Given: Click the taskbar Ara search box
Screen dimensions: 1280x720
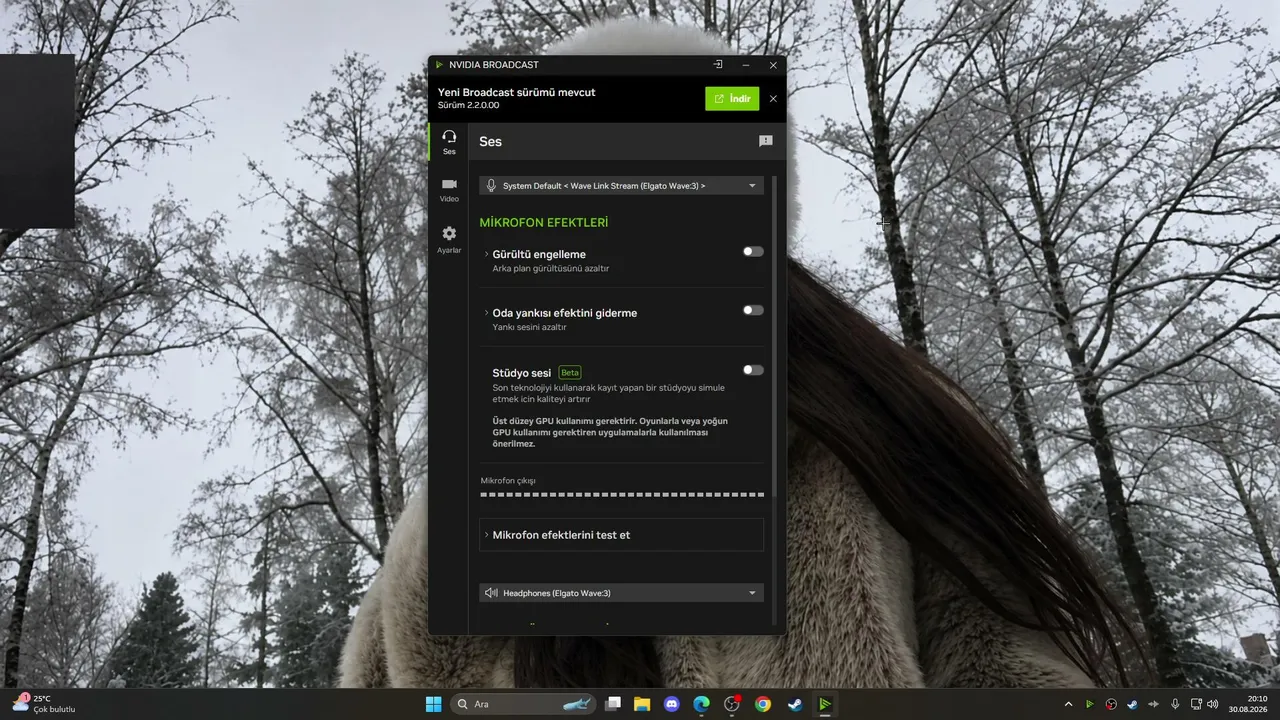Looking at the screenshot, I should pyautogui.click(x=523, y=704).
